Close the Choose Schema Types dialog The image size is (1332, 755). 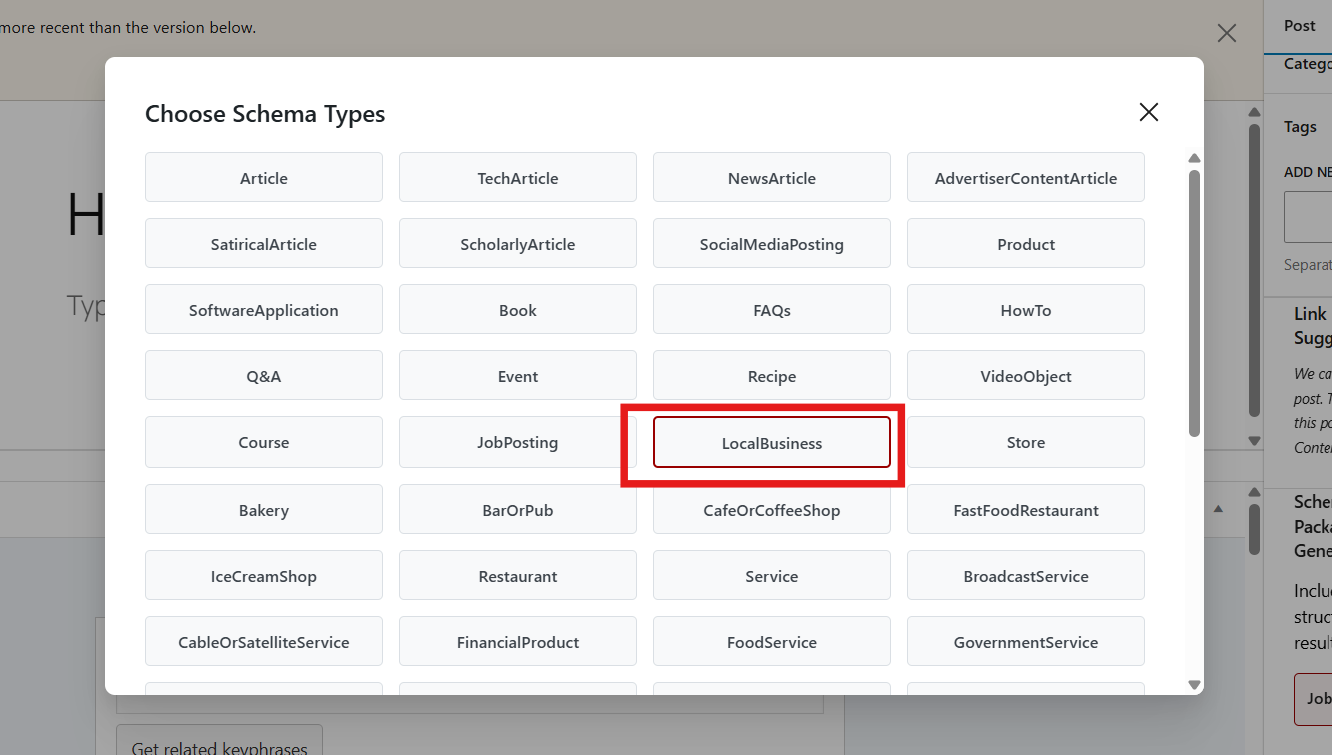tap(1149, 112)
